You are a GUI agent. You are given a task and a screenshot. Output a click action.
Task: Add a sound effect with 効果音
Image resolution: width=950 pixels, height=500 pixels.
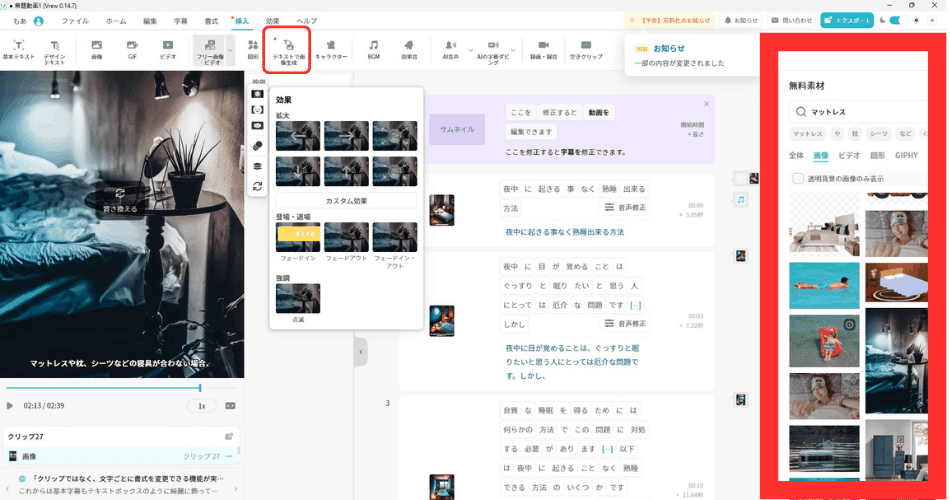[409, 50]
